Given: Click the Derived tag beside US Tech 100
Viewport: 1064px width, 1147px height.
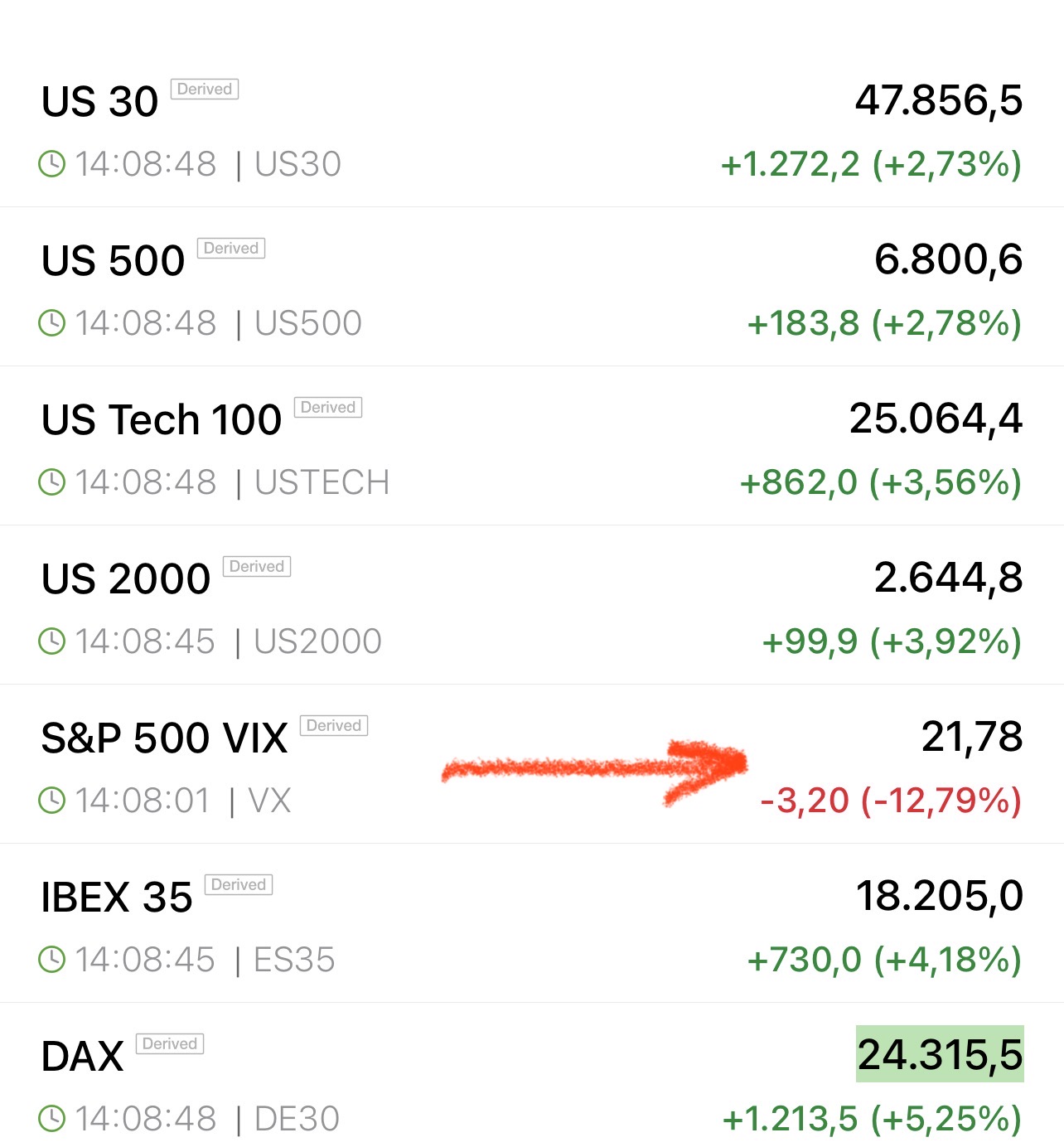Looking at the screenshot, I should (x=328, y=408).
